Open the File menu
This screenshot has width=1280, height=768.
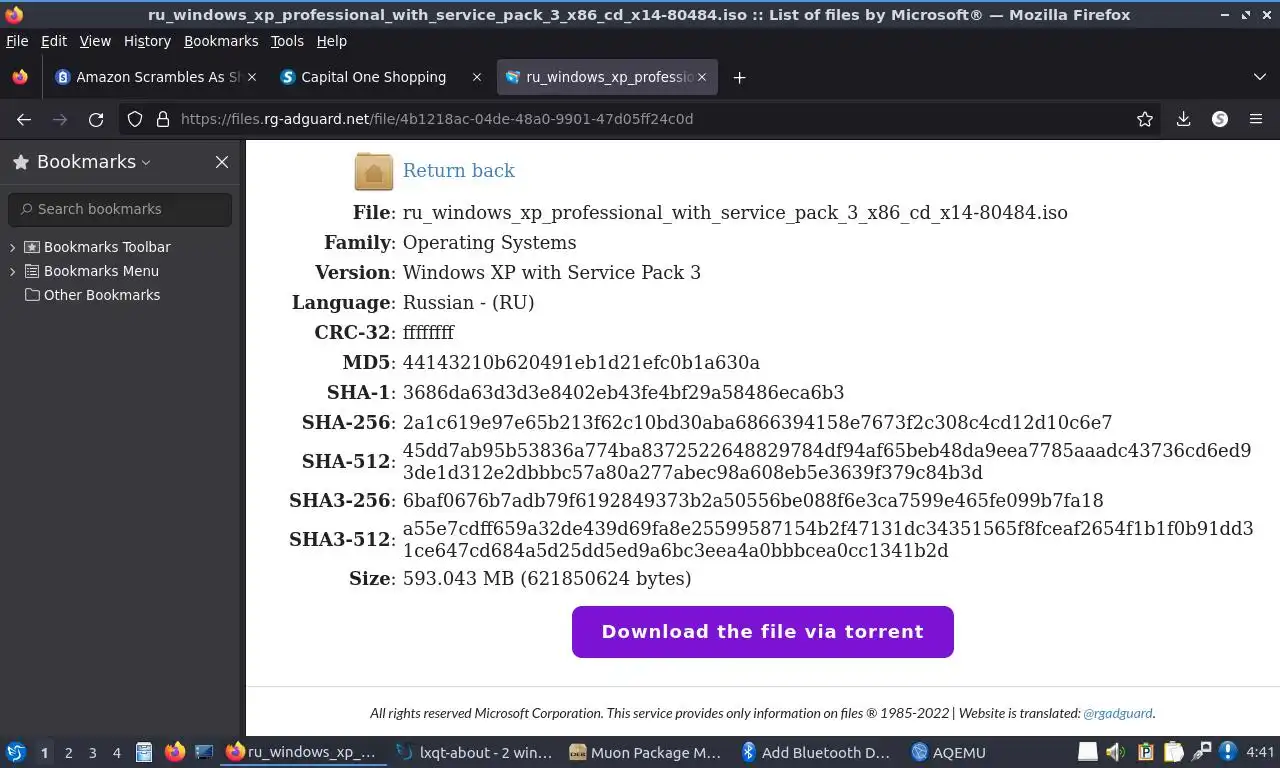coord(17,41)
